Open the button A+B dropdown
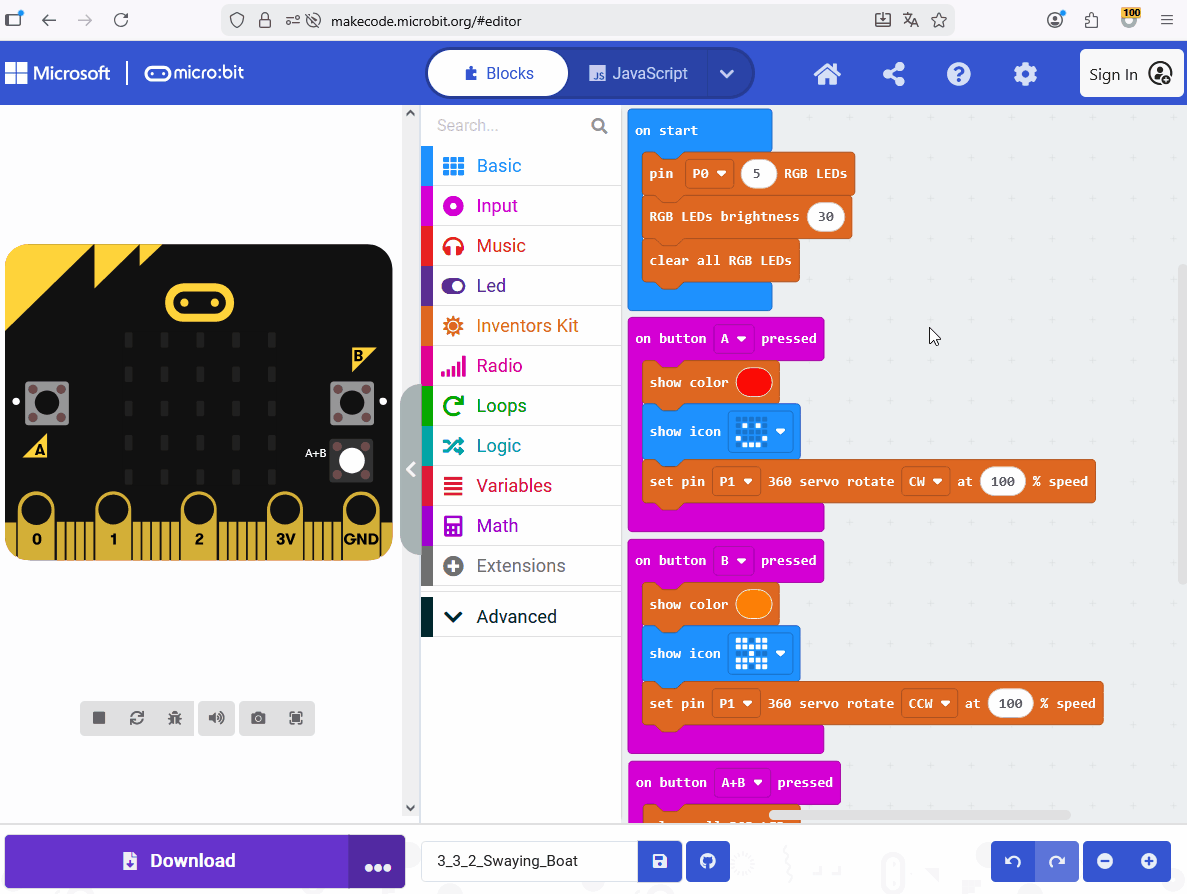1187x894 pixels. coord(741,783)
